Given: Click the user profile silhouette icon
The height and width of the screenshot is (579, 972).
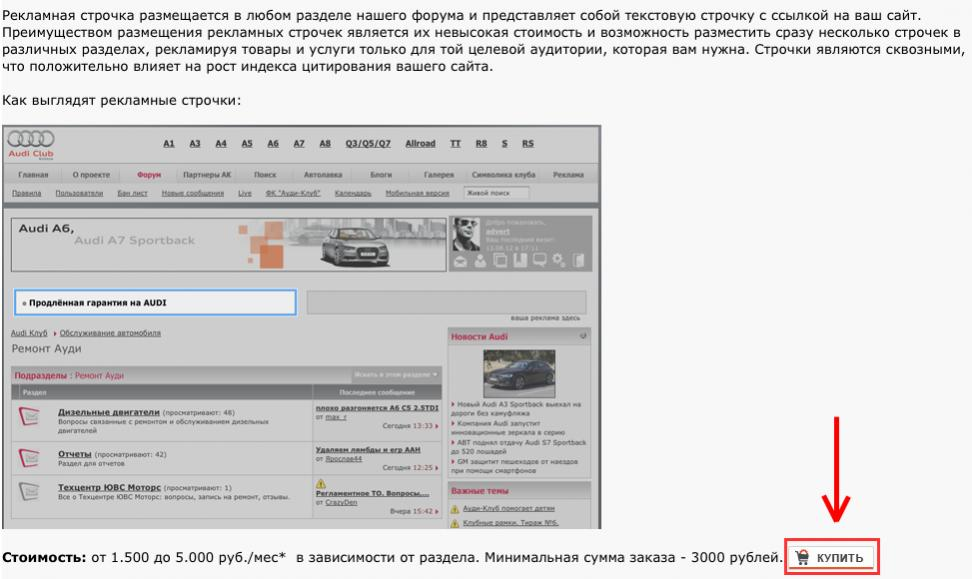Looking at the screenshot, I should click(x=480, y=261).
